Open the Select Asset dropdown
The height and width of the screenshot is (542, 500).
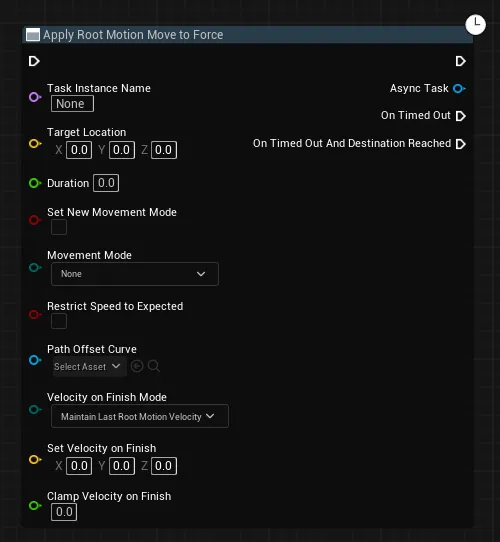point(87,366)
